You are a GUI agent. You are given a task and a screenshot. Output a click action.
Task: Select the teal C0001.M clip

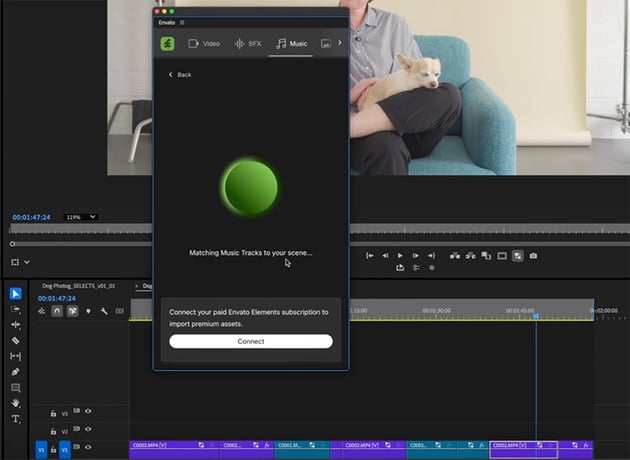[x=302, y=450]
